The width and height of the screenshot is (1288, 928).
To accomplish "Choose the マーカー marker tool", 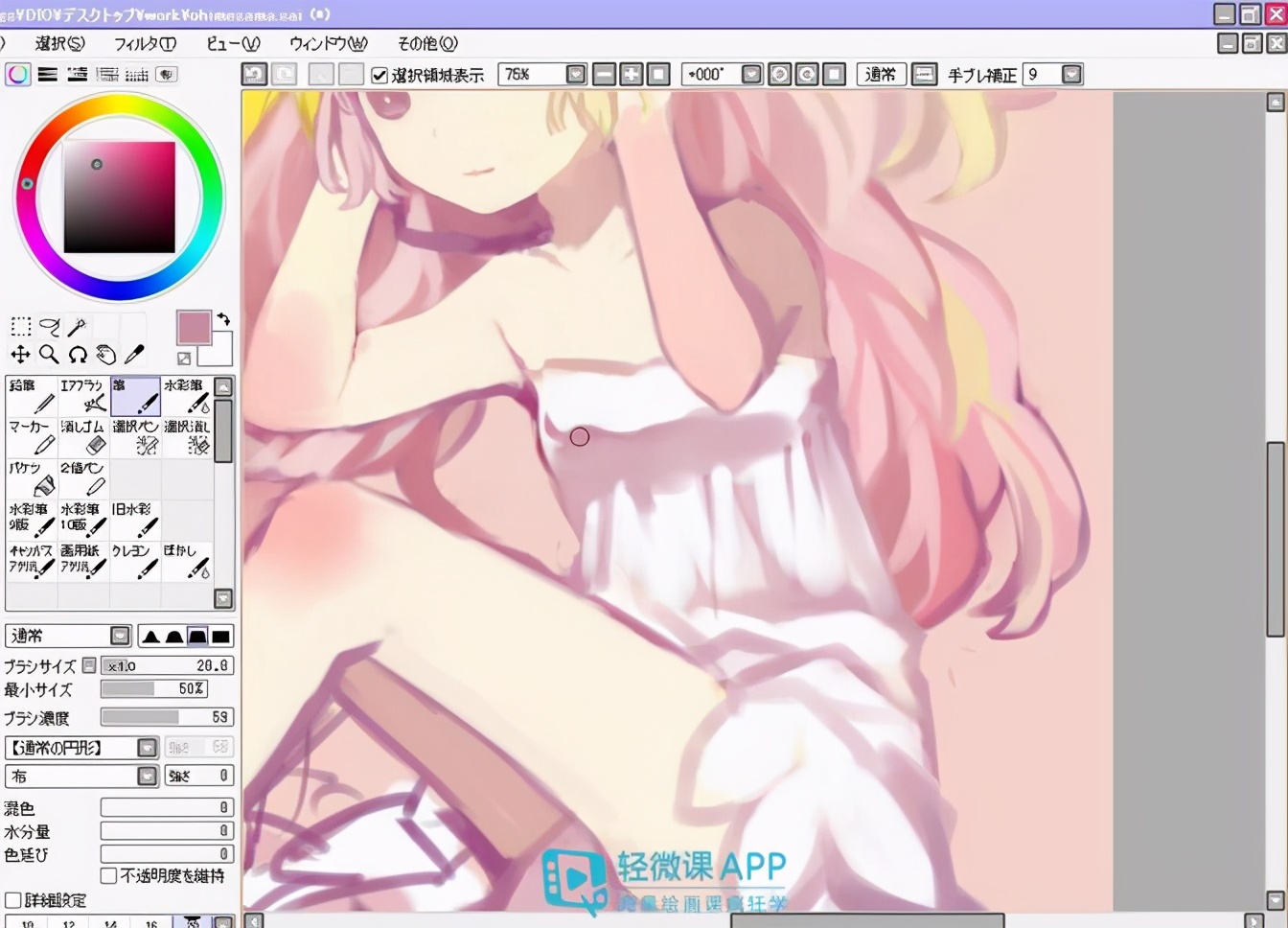I will point(32,437).
